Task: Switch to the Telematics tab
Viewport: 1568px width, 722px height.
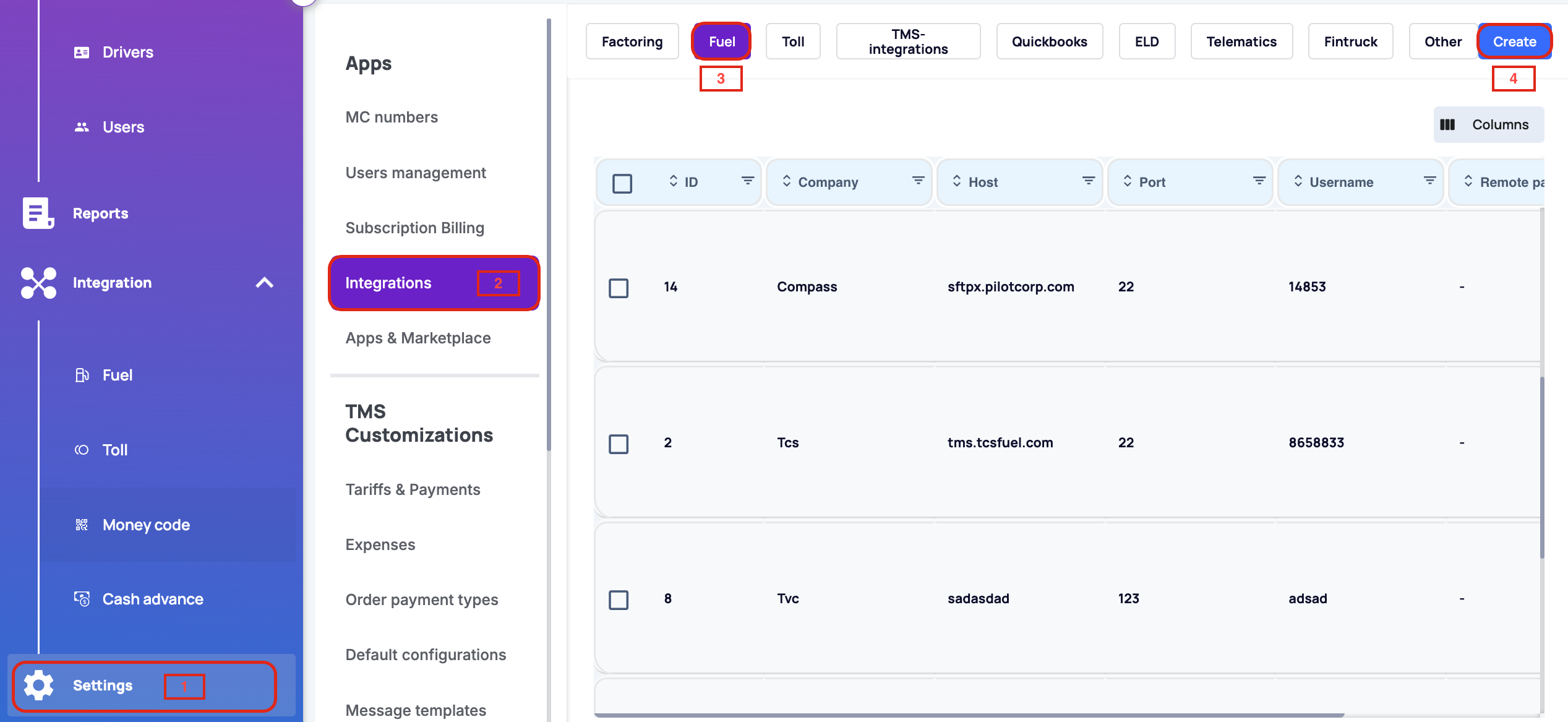Action: [x=1241, y=41]
